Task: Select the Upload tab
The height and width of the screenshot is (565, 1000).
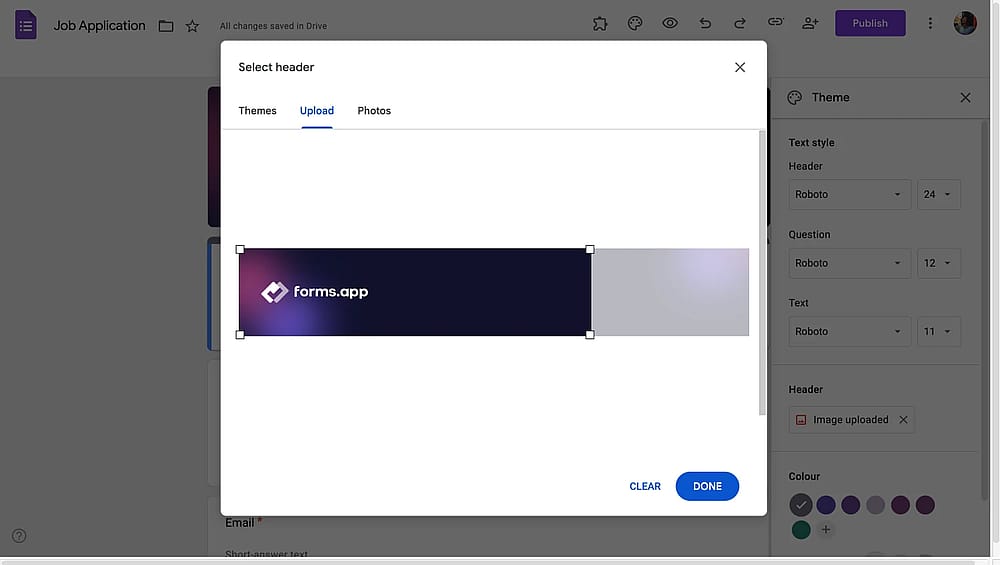Action: click(x=317, y=110)
